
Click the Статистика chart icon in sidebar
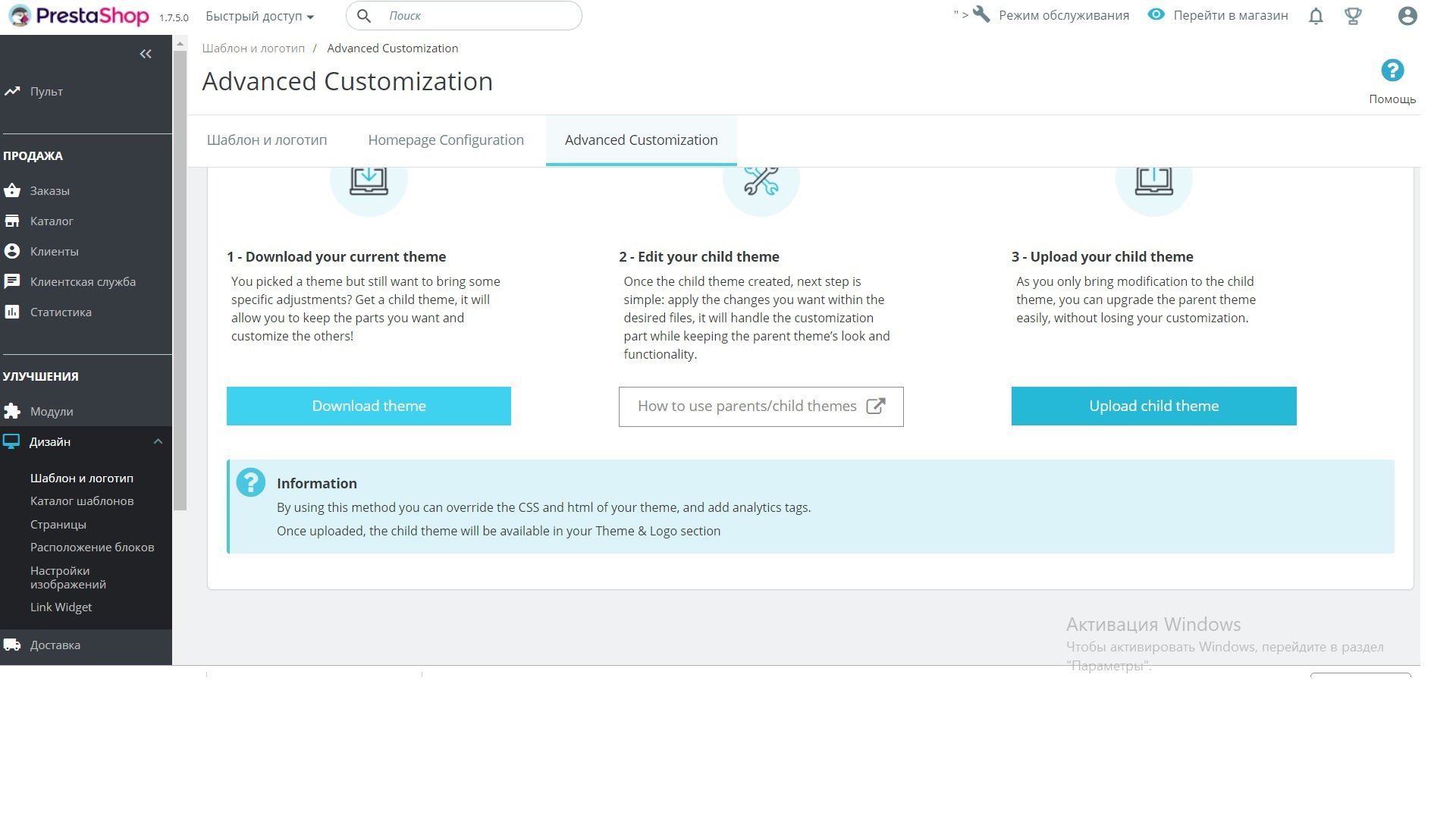12,312
